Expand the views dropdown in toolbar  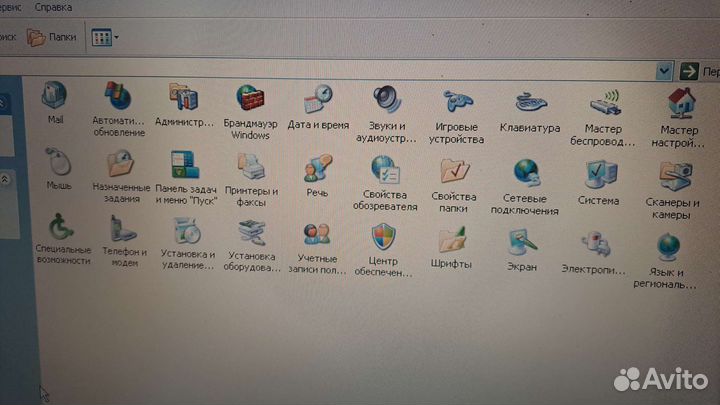coord(117,38)
